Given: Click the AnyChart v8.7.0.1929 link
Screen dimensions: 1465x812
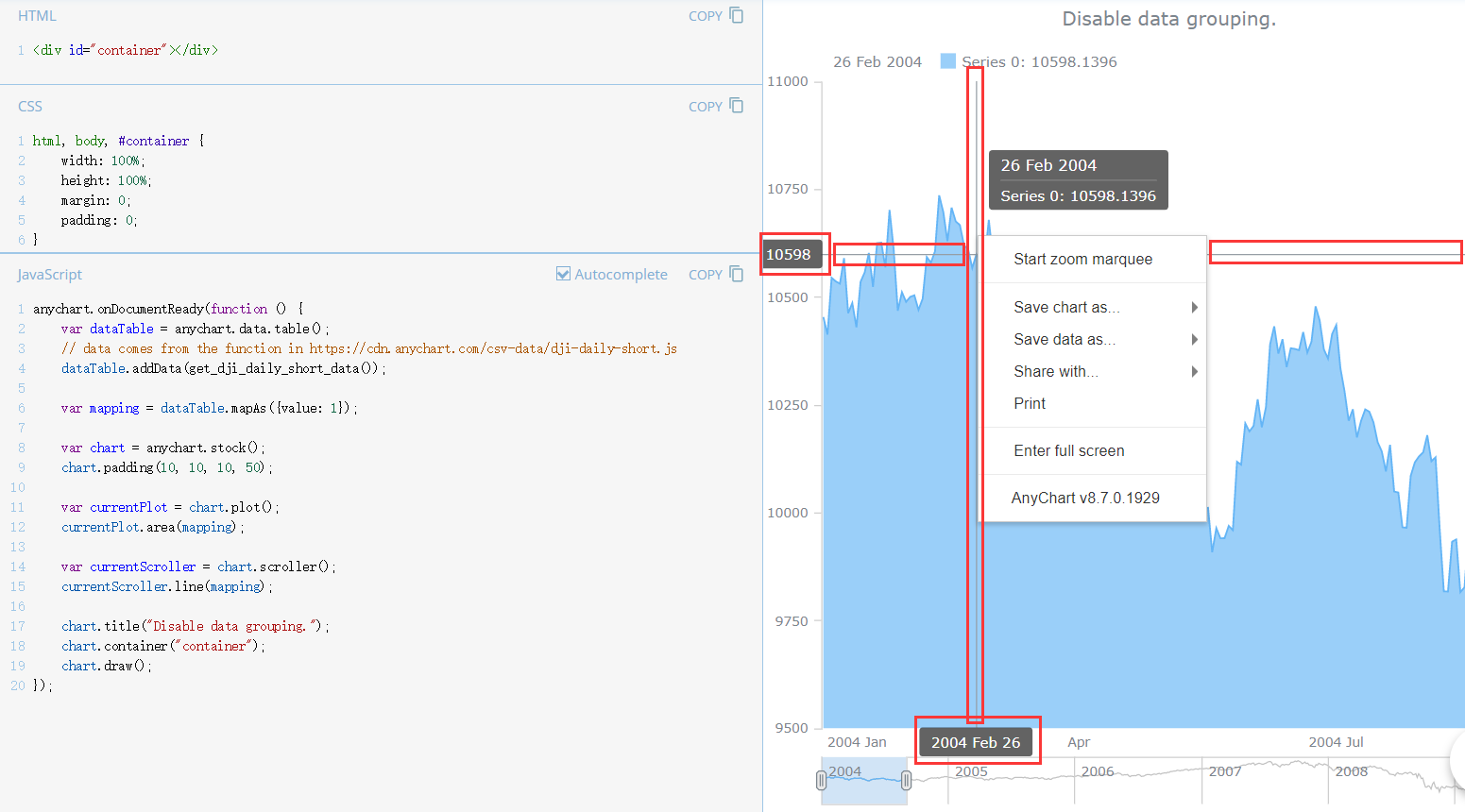Looking at the screenshot, I should click(1086, 498).
